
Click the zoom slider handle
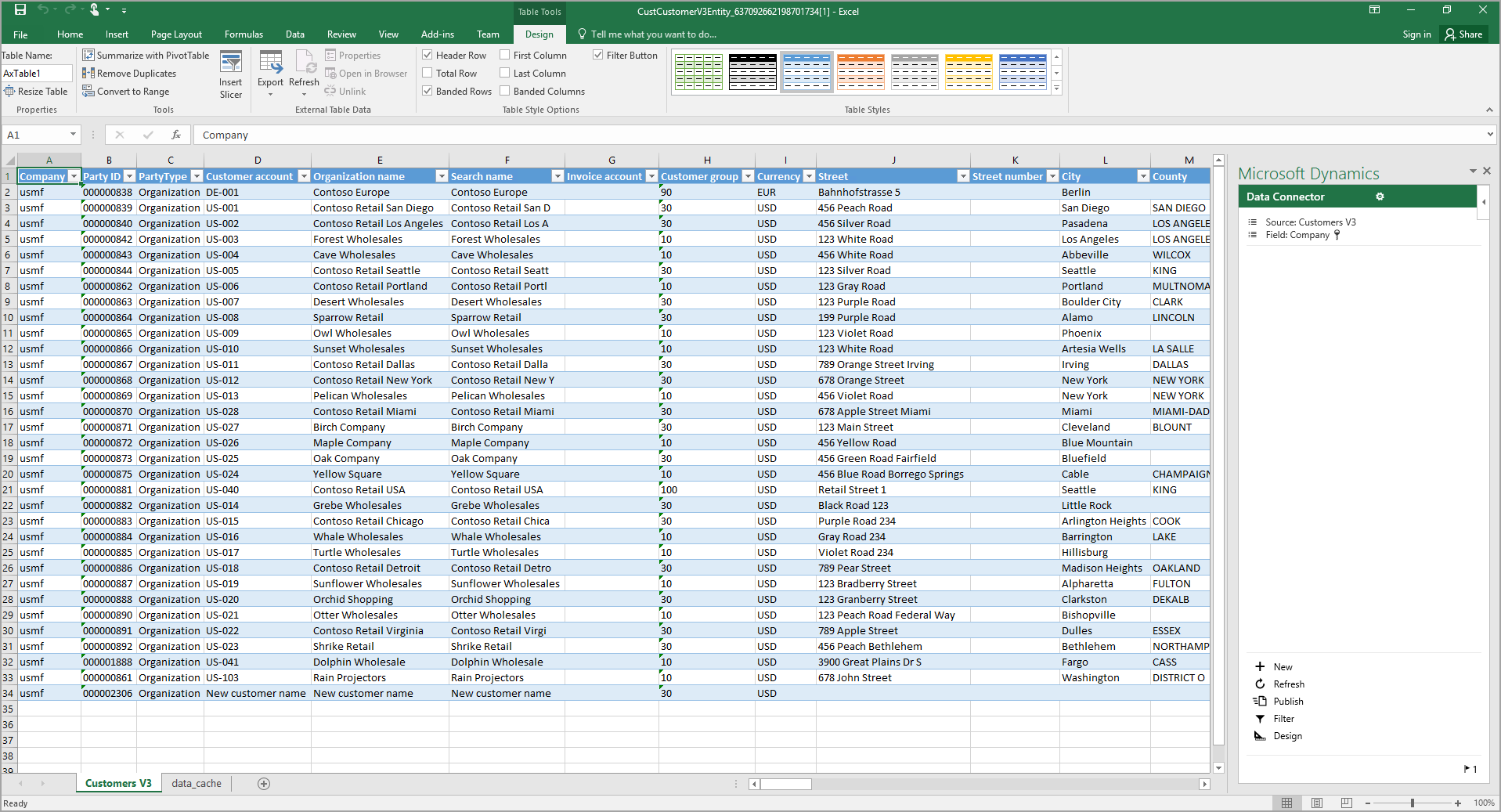click(1413, 803)
